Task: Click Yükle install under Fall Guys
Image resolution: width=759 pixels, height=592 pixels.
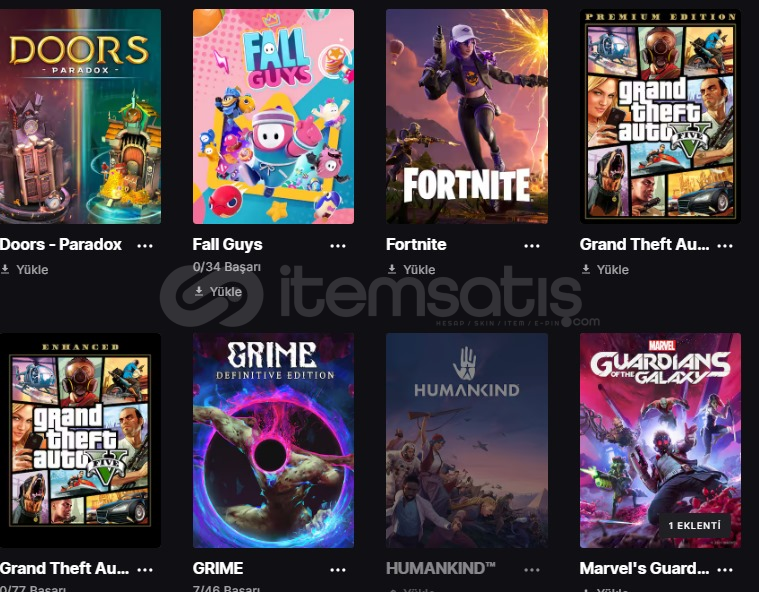Action: pos(218,291)
